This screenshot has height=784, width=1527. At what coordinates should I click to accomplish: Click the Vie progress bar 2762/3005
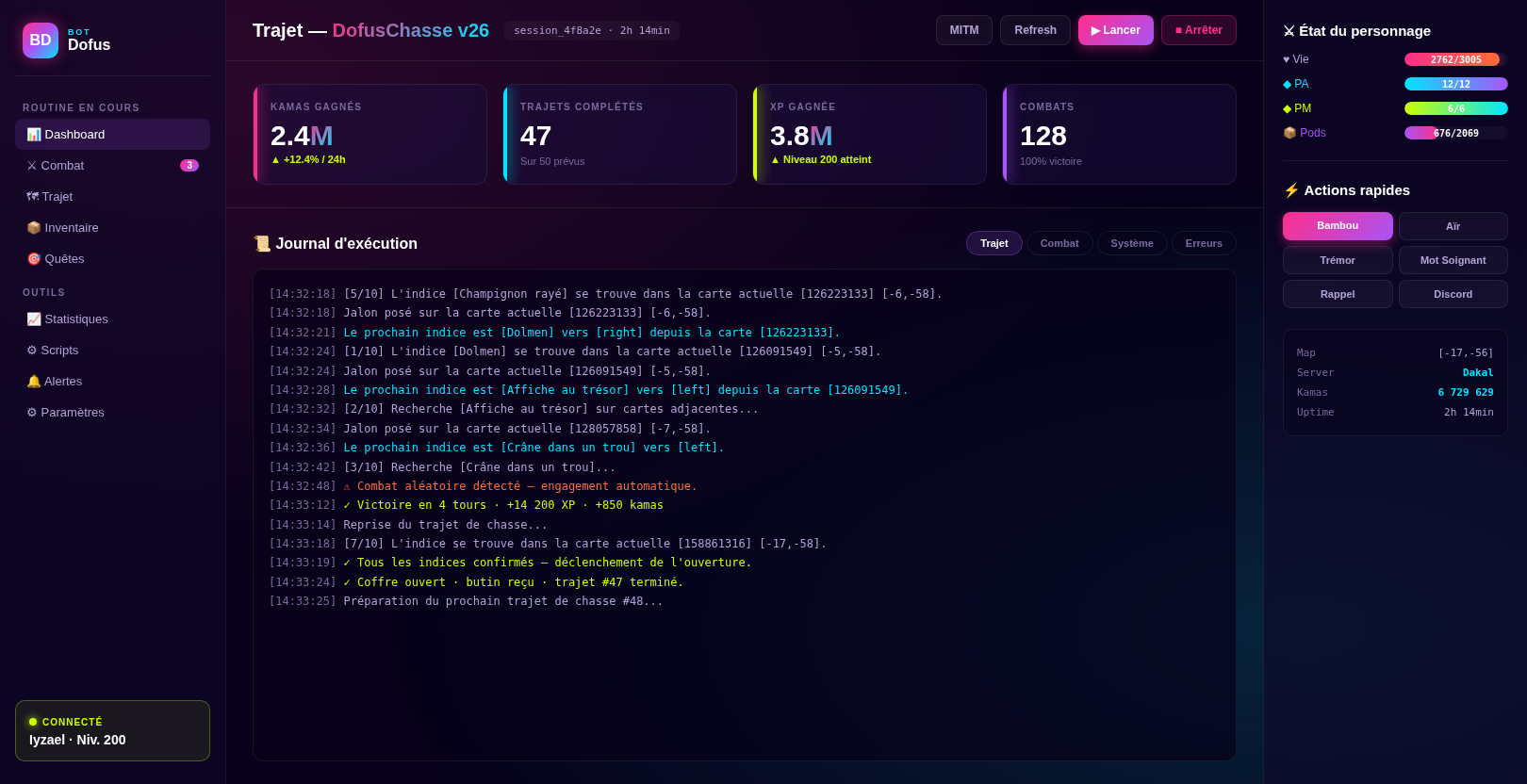(1456, 59)
